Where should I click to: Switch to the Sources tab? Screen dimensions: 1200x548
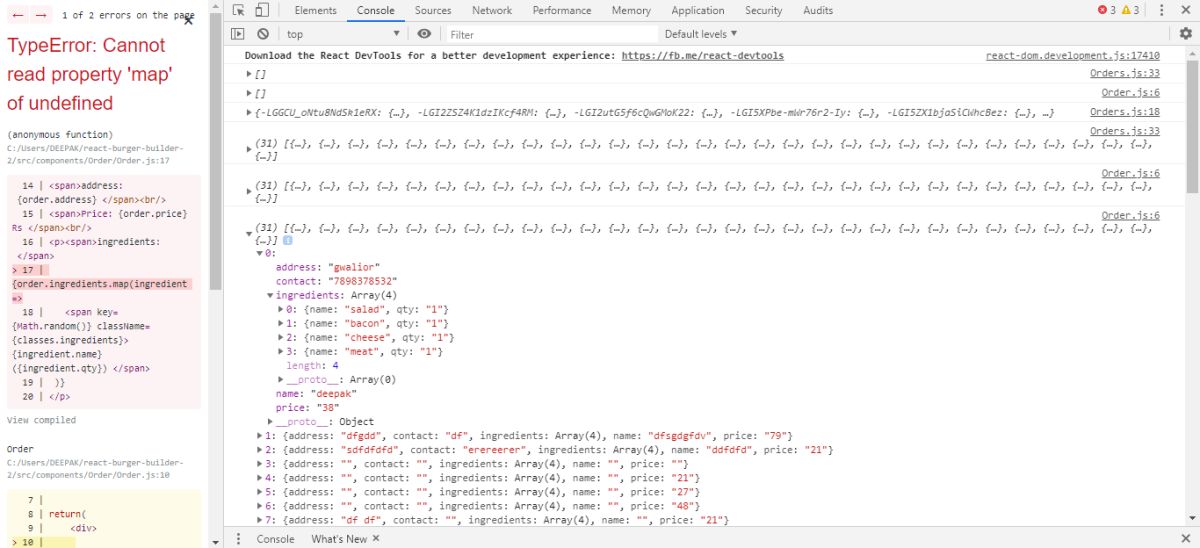coord(433,10)
